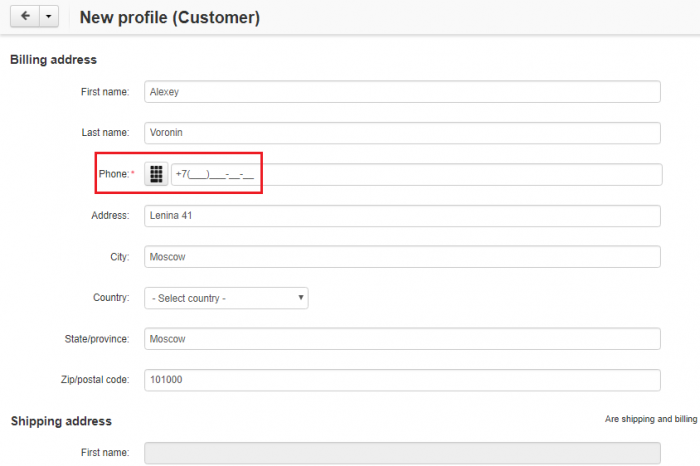Viewport: 700px width, 466px height.
Task: Click the Address: label
Action: coord(110,216)
